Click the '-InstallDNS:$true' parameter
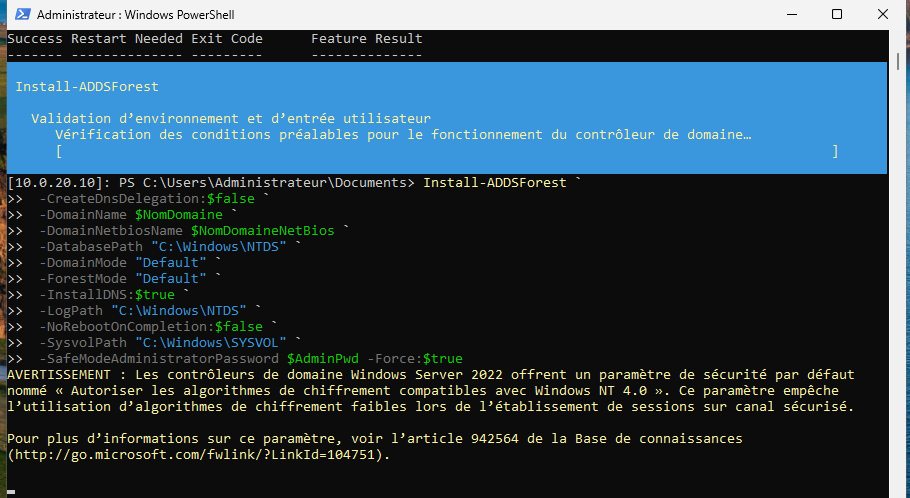The width and height of the screenshot is (910, 498). [107, 295]
